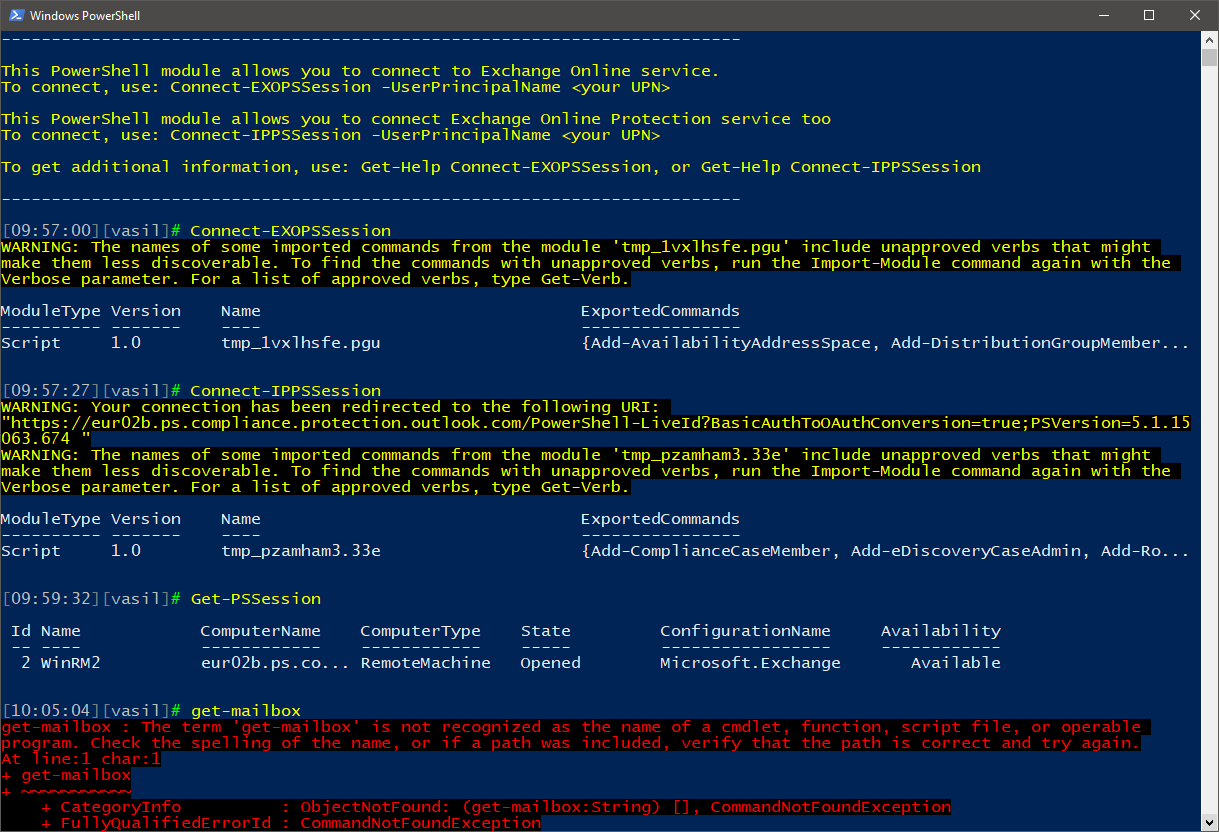1219x832 pixels.
Task: Maximize the Windows PowerShell window
Action: (x=1149, y=15)
